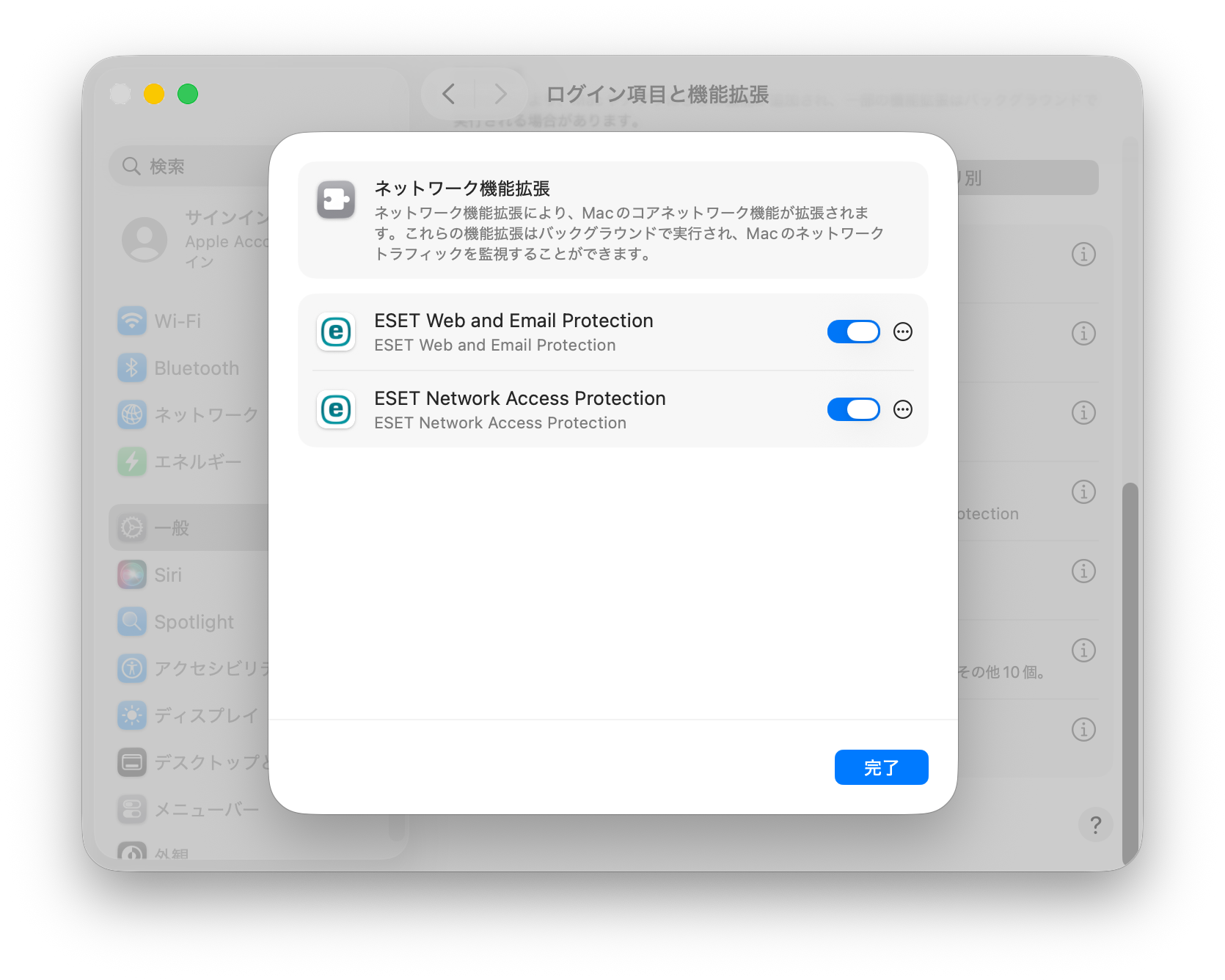The image size is (1225, 980).
Task: Open エネルギー settings in sidebar
Action: [x=197, y=462]
